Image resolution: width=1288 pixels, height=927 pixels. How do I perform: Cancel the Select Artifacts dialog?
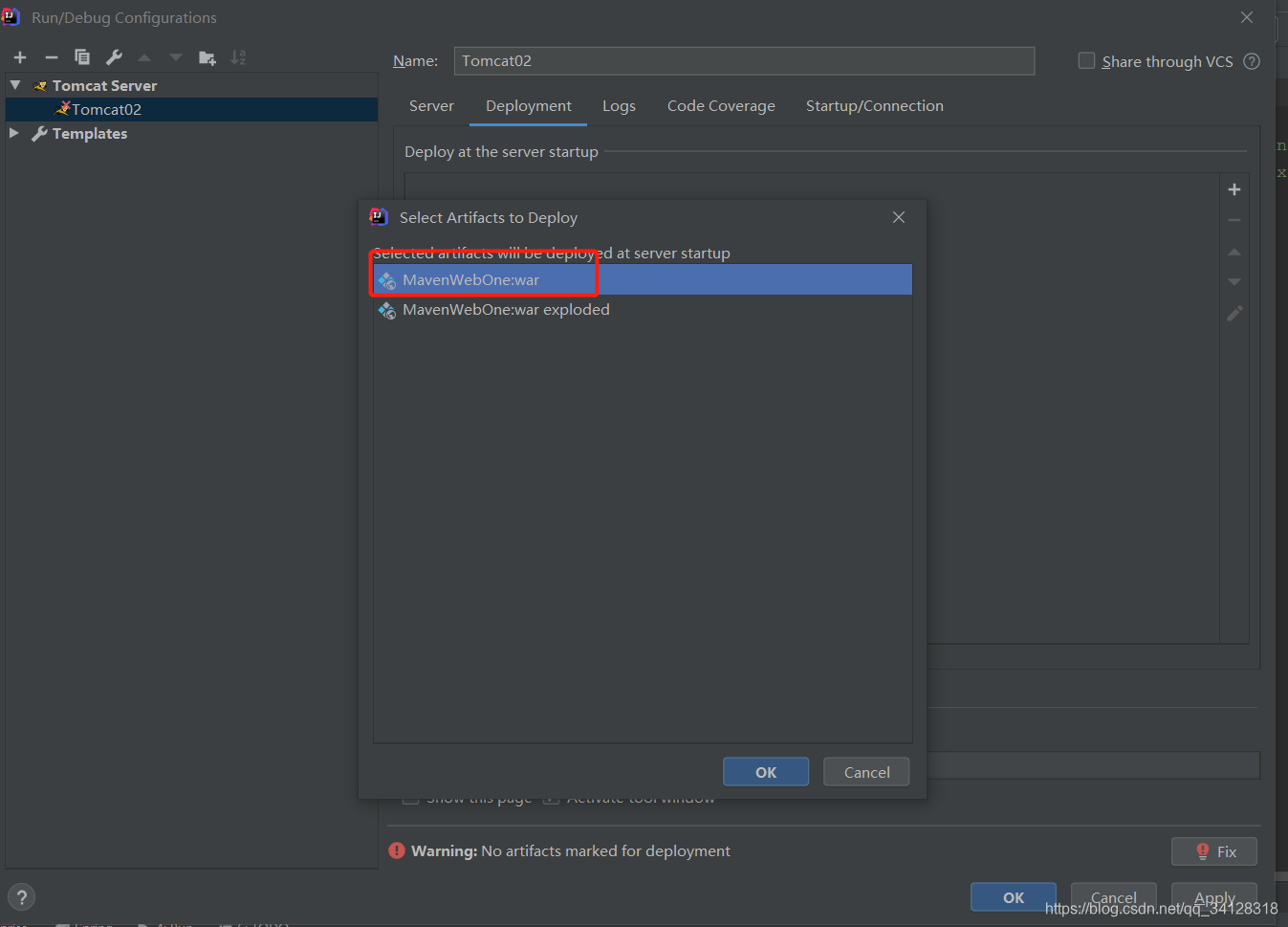pos(866,772)
